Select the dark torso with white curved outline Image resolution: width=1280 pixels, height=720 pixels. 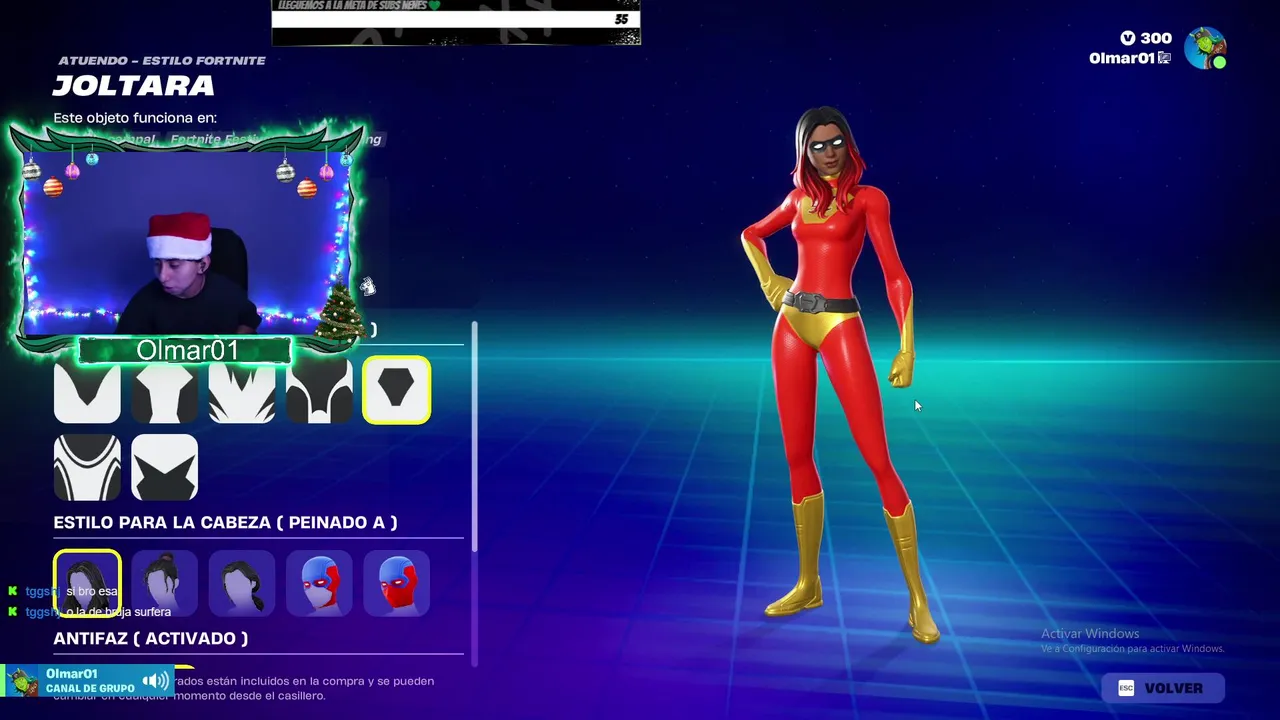[x=320, y=391]
